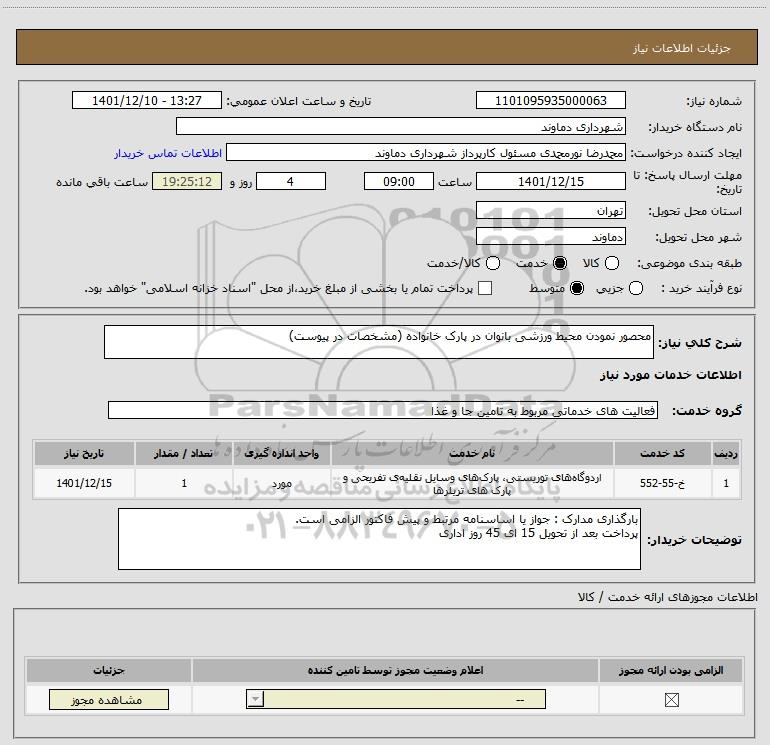This screenshot has width=770, height=745.
Task: Click the unit cell مورد
Action: (281, 483)
